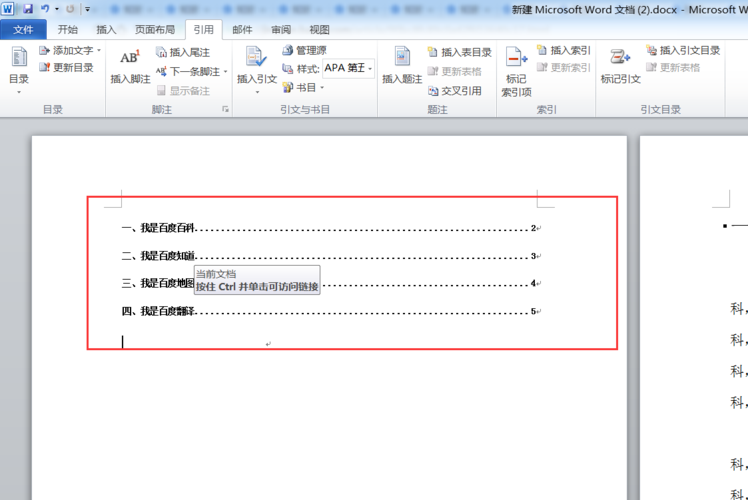Expand the 书目 dropdown arrow

pos(322,87)
